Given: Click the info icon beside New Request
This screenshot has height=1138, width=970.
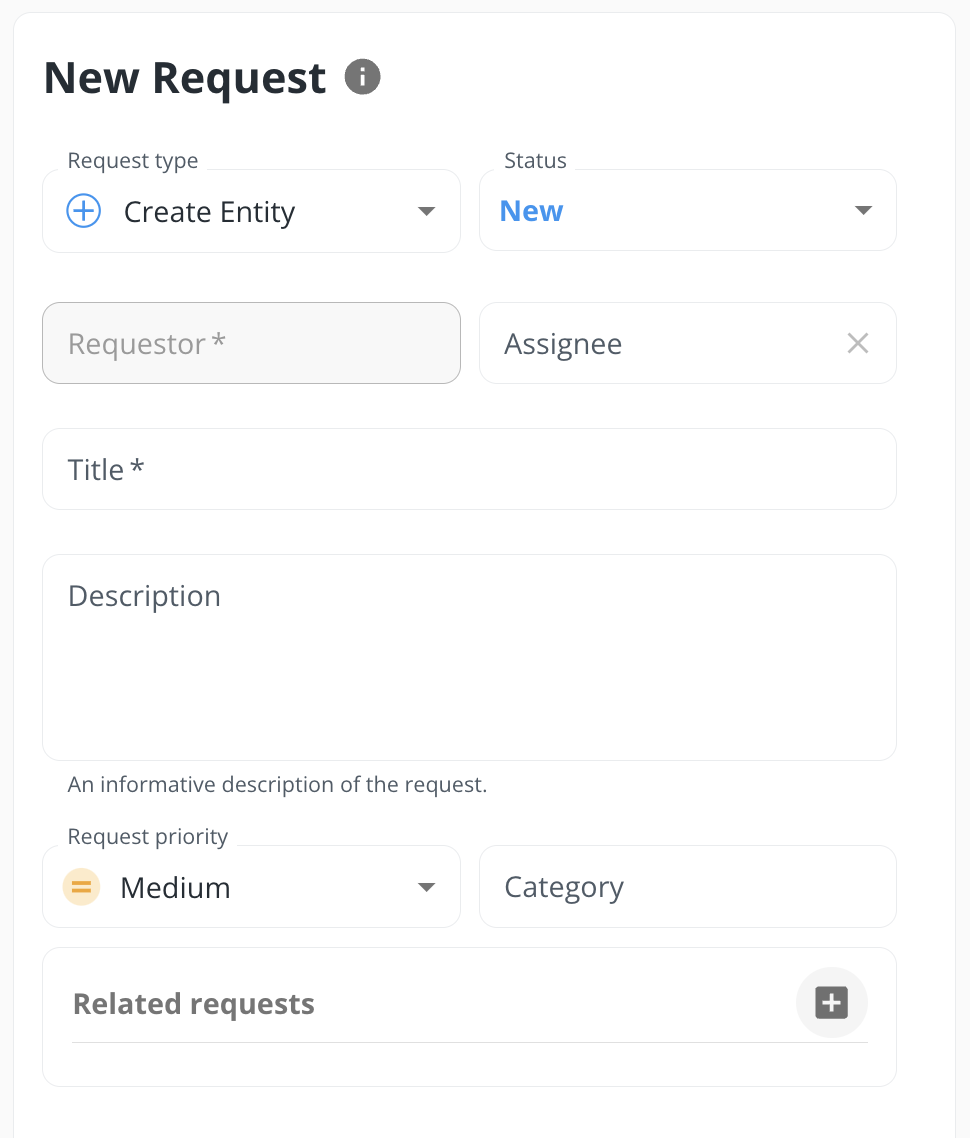Looking at the screenshot, I should (x=362, y=77).
